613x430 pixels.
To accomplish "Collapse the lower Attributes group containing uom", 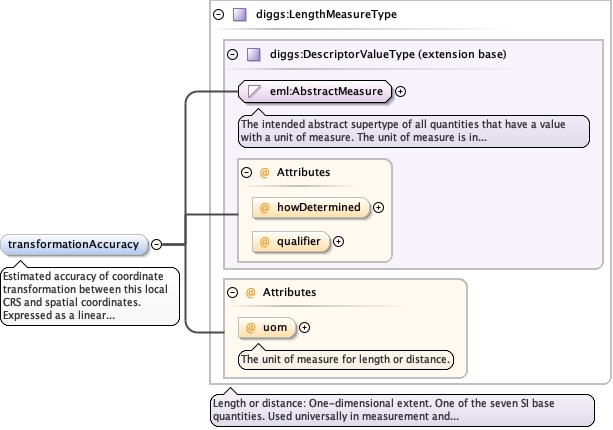I will coord(233,292).
